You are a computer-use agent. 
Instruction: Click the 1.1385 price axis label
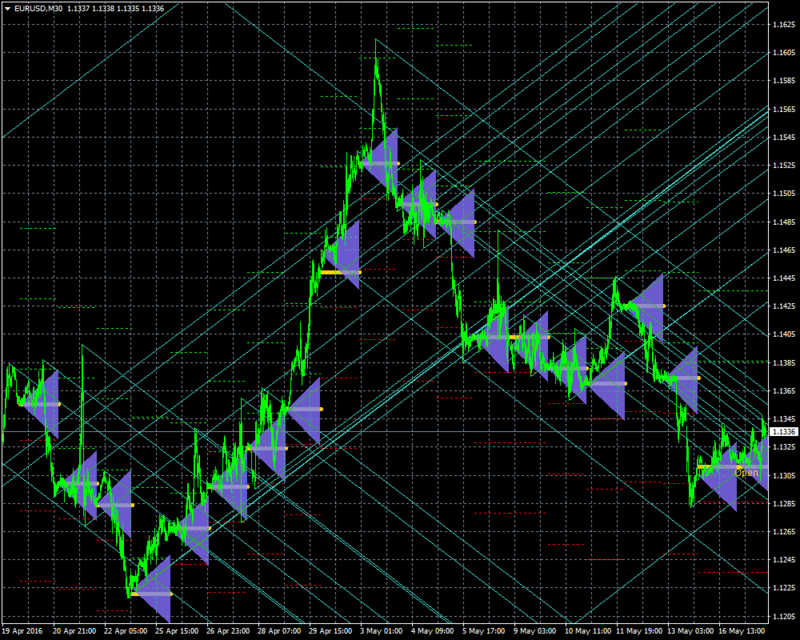click(784, 363)
